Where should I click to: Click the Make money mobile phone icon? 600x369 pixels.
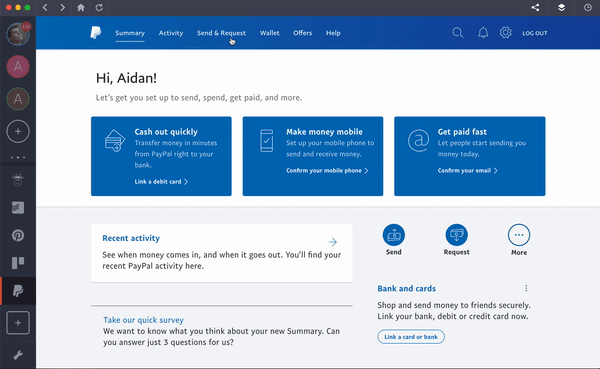pos(267,140)
